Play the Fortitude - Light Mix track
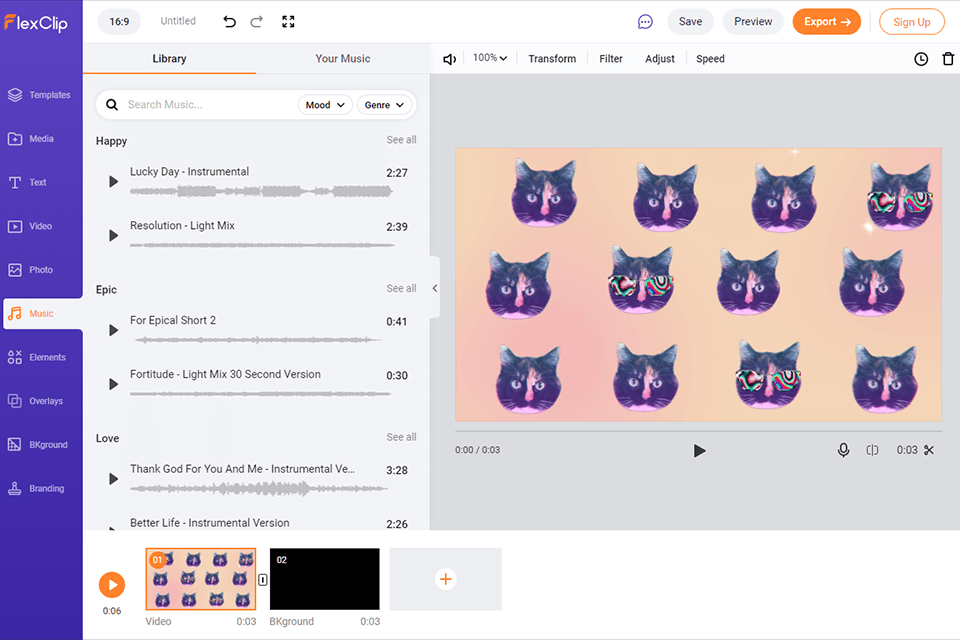This screenshot has width=960, height=640. (x=113, y=384)
